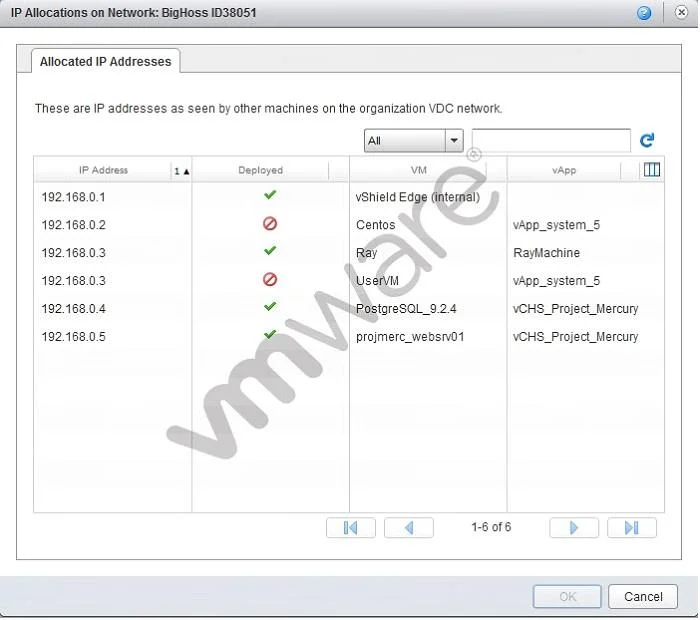Go to last page of results
Screen dimensions: 700x620
point(632,528)
